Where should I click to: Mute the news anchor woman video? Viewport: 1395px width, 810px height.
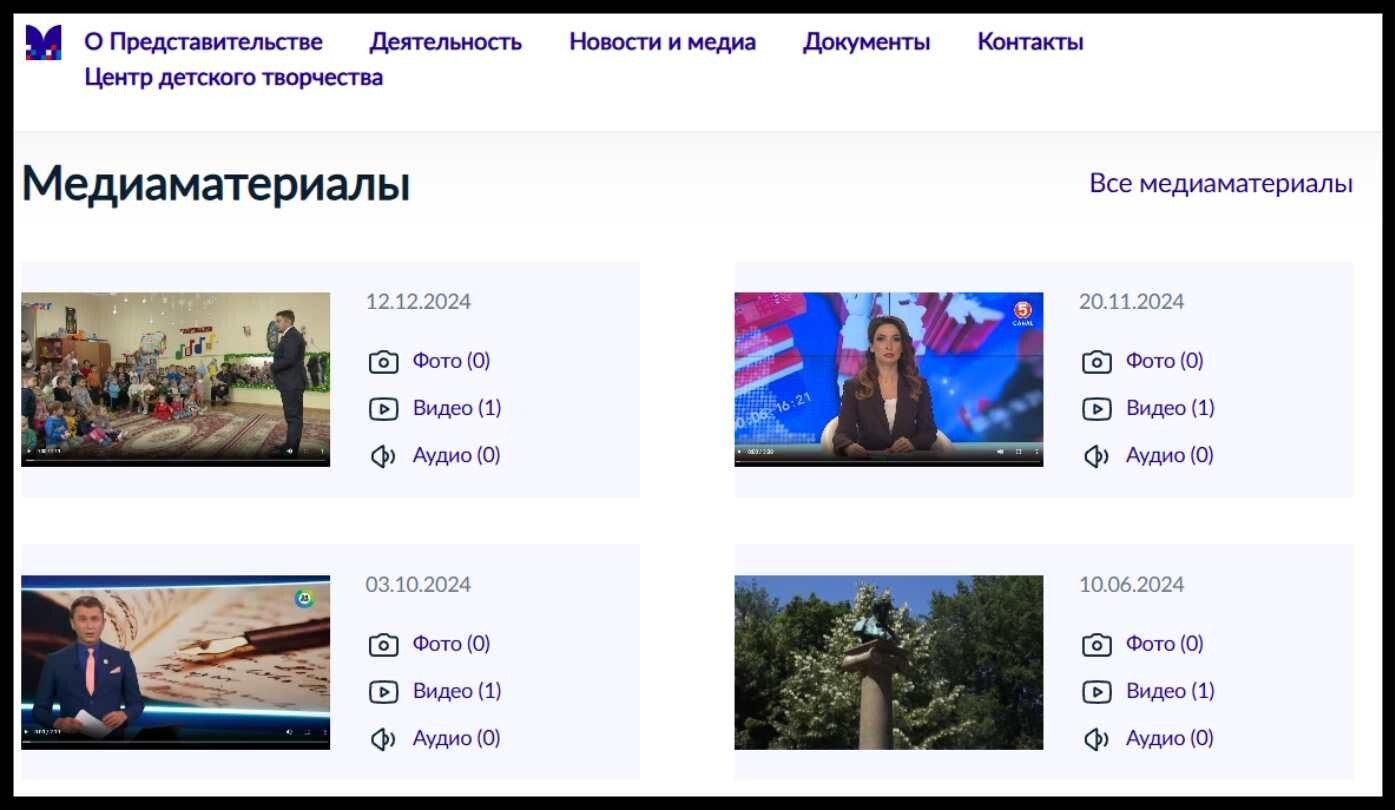pos(1000,452)
